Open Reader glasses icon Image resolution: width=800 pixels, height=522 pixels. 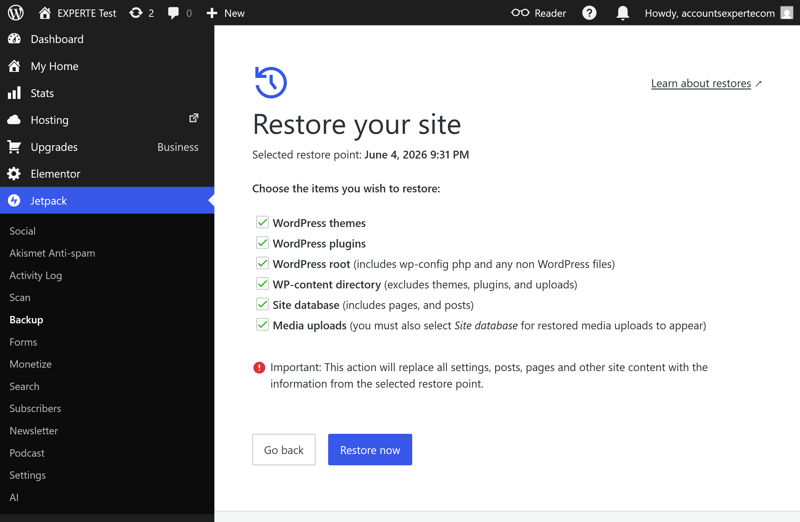click(x=520, y=13)
